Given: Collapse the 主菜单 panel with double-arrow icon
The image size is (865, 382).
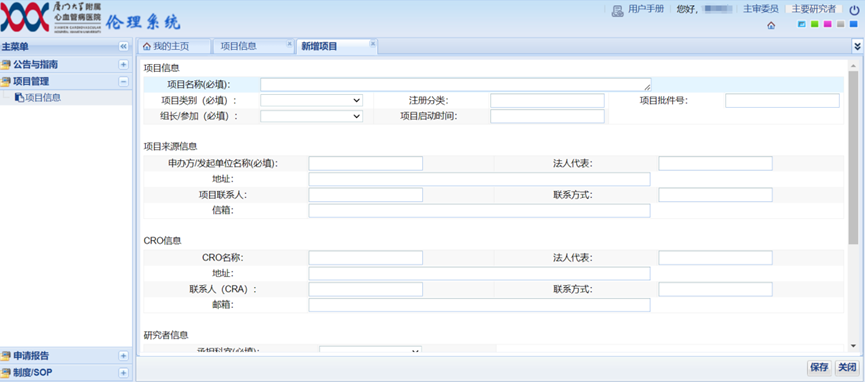Looking at the screenshot, I should tap(124, 46).
